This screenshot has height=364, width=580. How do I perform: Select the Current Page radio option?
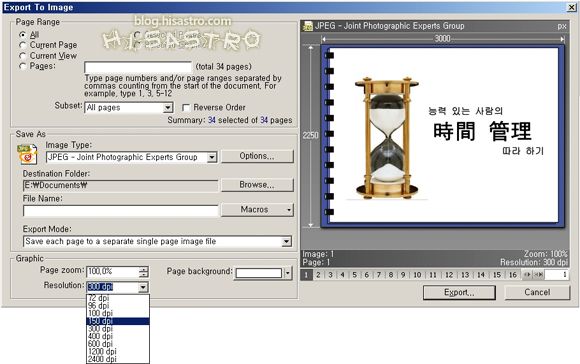pyautogui.click(x=23, y=45)
